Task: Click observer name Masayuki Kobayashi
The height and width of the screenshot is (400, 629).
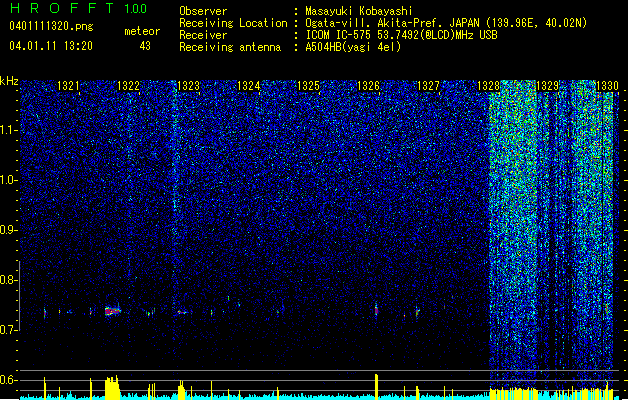Action: click(x=359, y=11)
